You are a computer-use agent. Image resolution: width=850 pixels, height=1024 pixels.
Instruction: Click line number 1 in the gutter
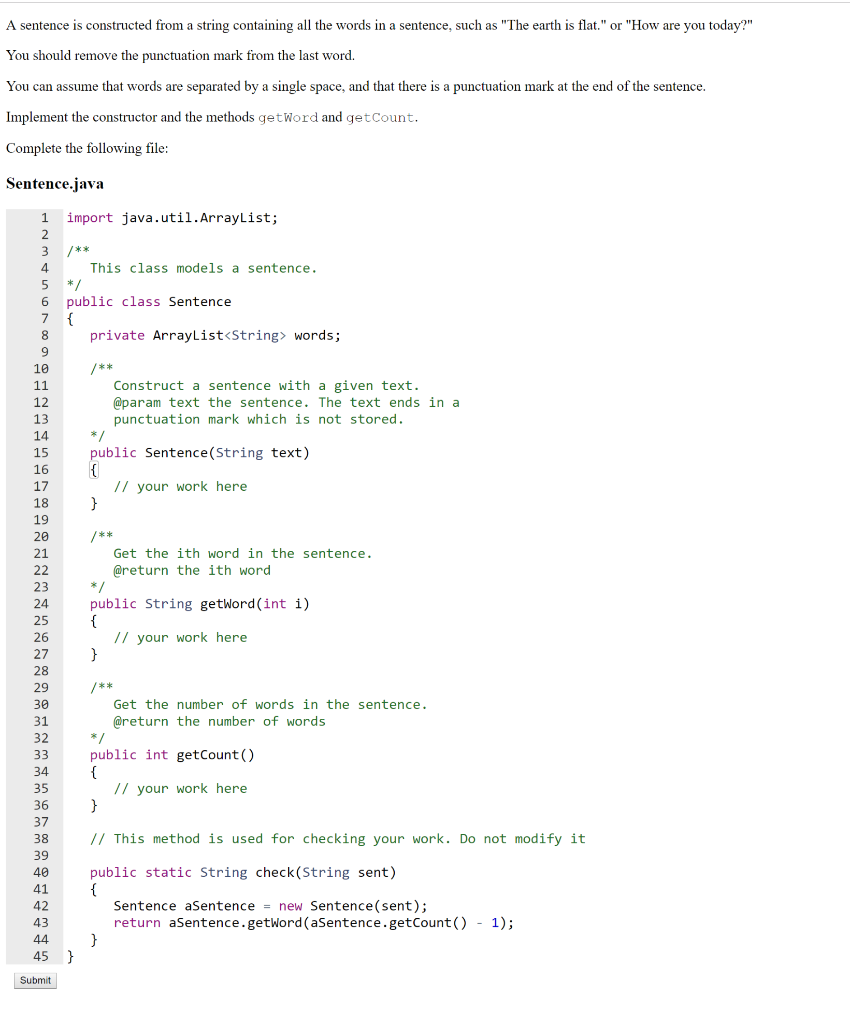44,217
